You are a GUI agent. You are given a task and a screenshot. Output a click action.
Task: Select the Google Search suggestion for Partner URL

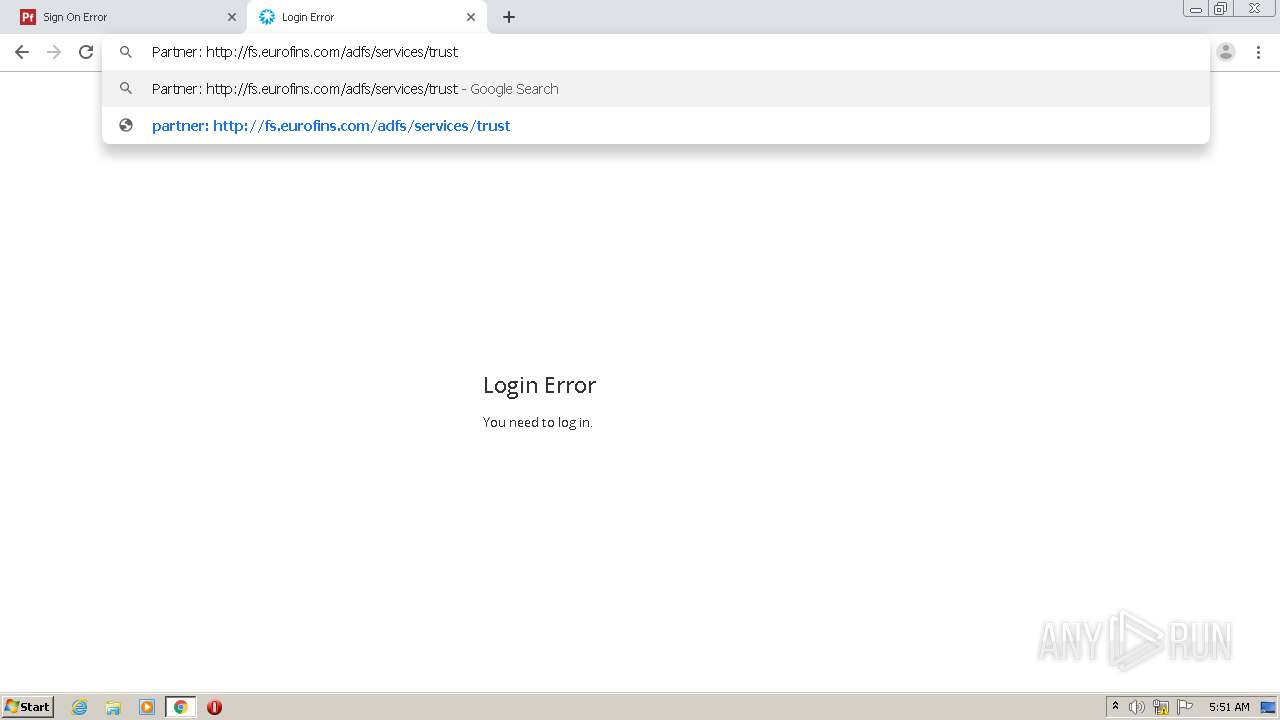pos(655,89)
